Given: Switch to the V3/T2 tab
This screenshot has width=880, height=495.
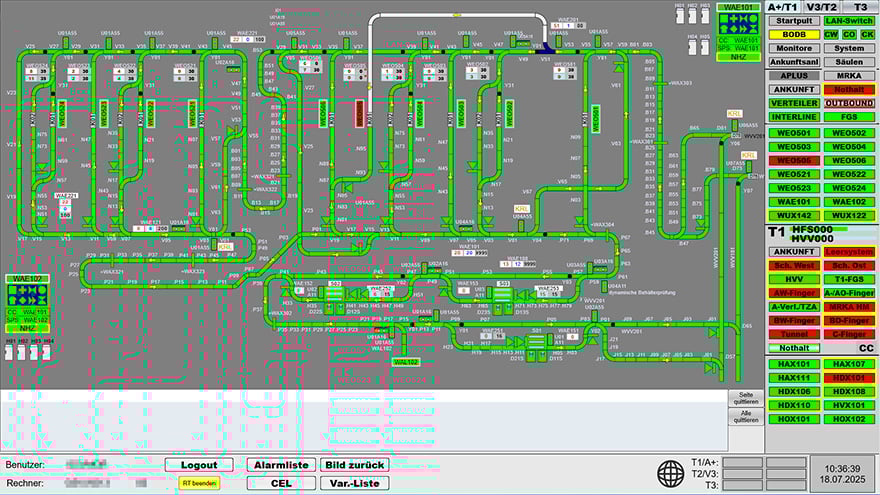Looking at the screenshot, I should pos(822,7).
